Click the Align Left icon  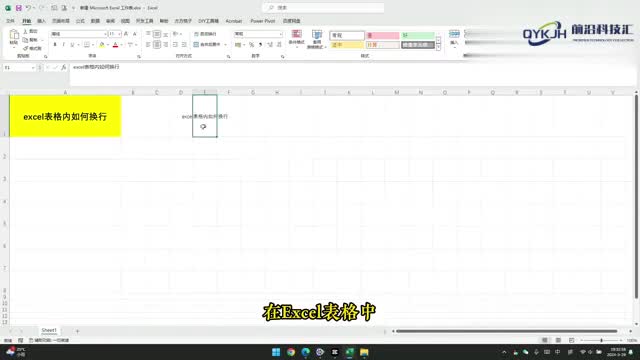[x=148, y=44]
